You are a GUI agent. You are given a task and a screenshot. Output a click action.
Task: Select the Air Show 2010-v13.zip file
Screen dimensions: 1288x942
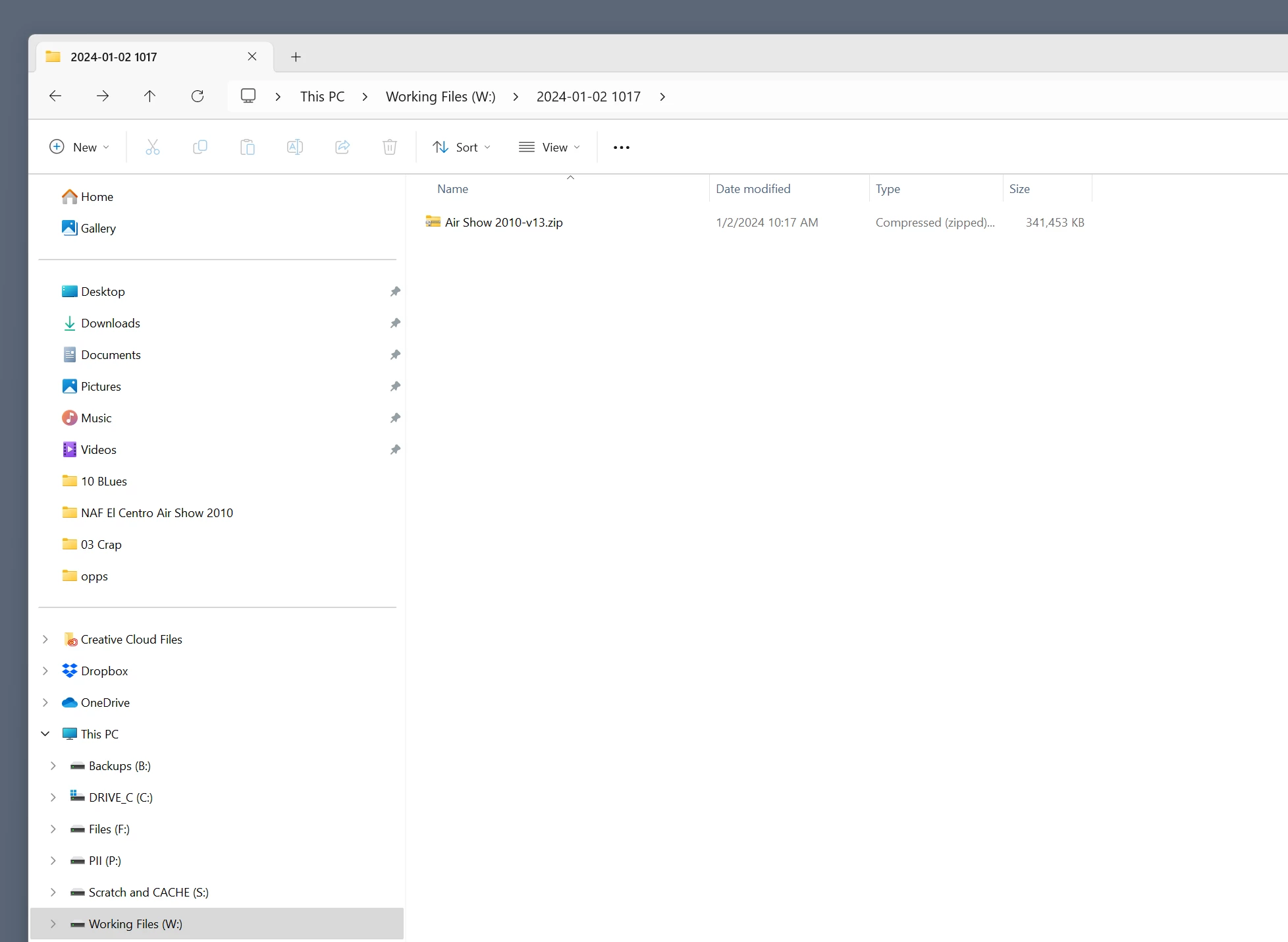(503, 223)
